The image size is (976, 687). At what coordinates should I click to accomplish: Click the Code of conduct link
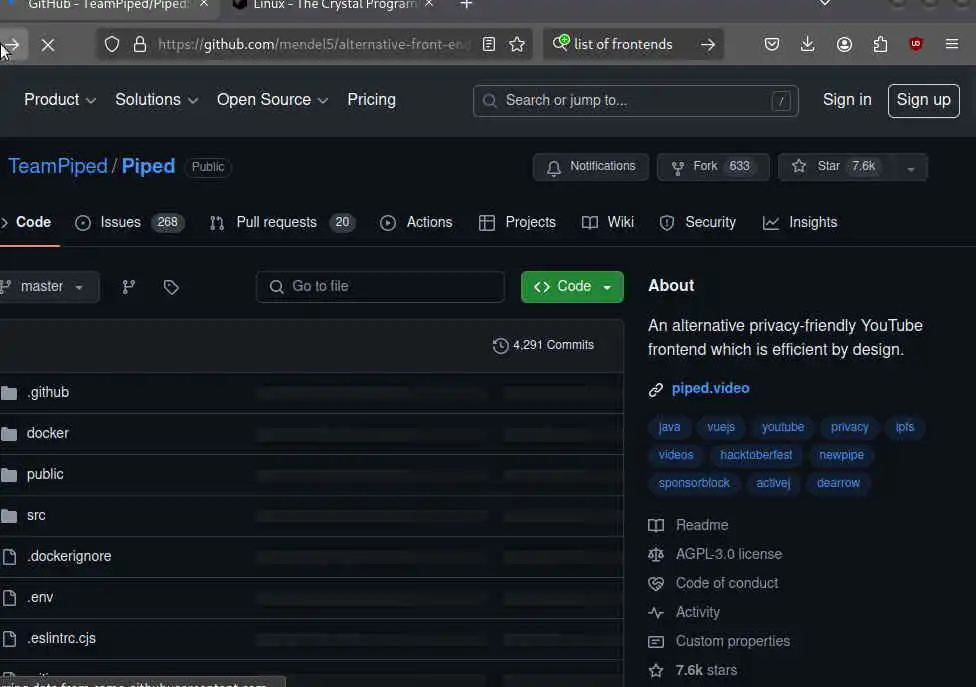click(x=726, y=583)
